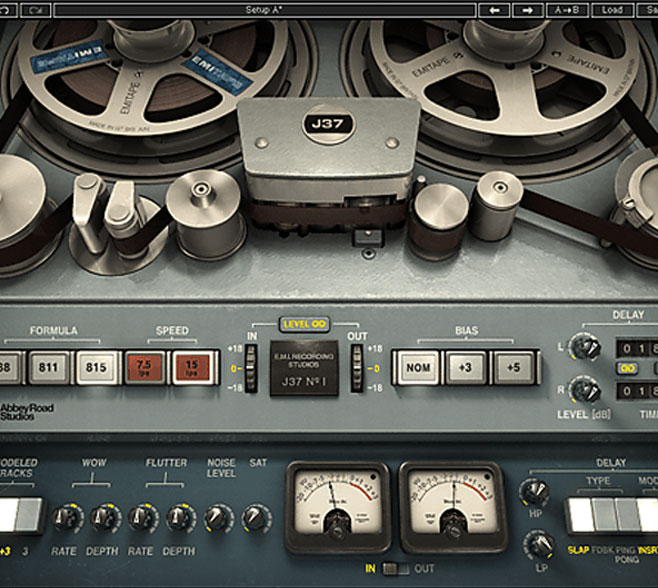This screenshot has height=588, width=658.
Task: Set tape speed to 7.5 ips
Action: click(x=144, y=368)
